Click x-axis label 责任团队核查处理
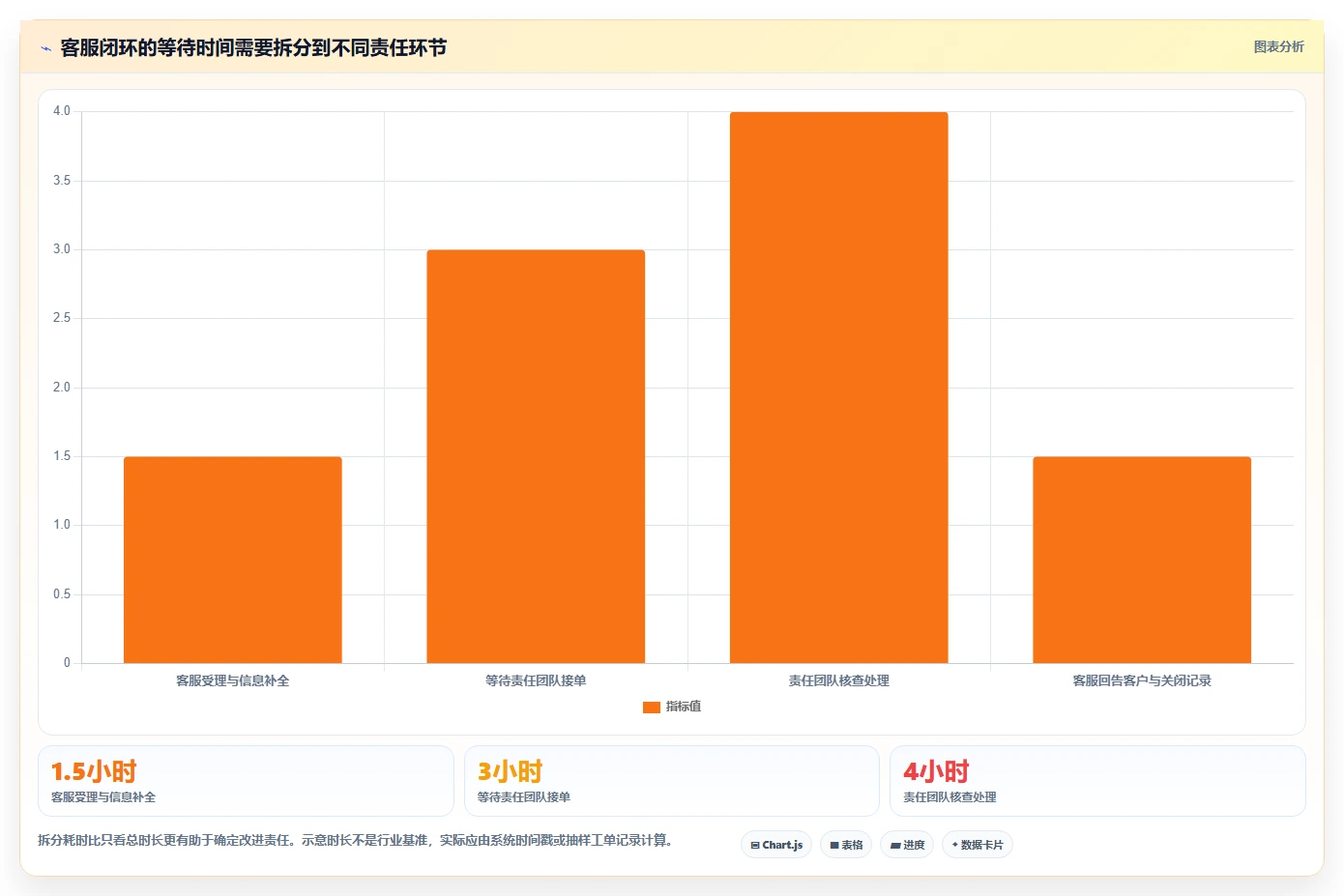1344x896 pixels. (x=838, y=681)
